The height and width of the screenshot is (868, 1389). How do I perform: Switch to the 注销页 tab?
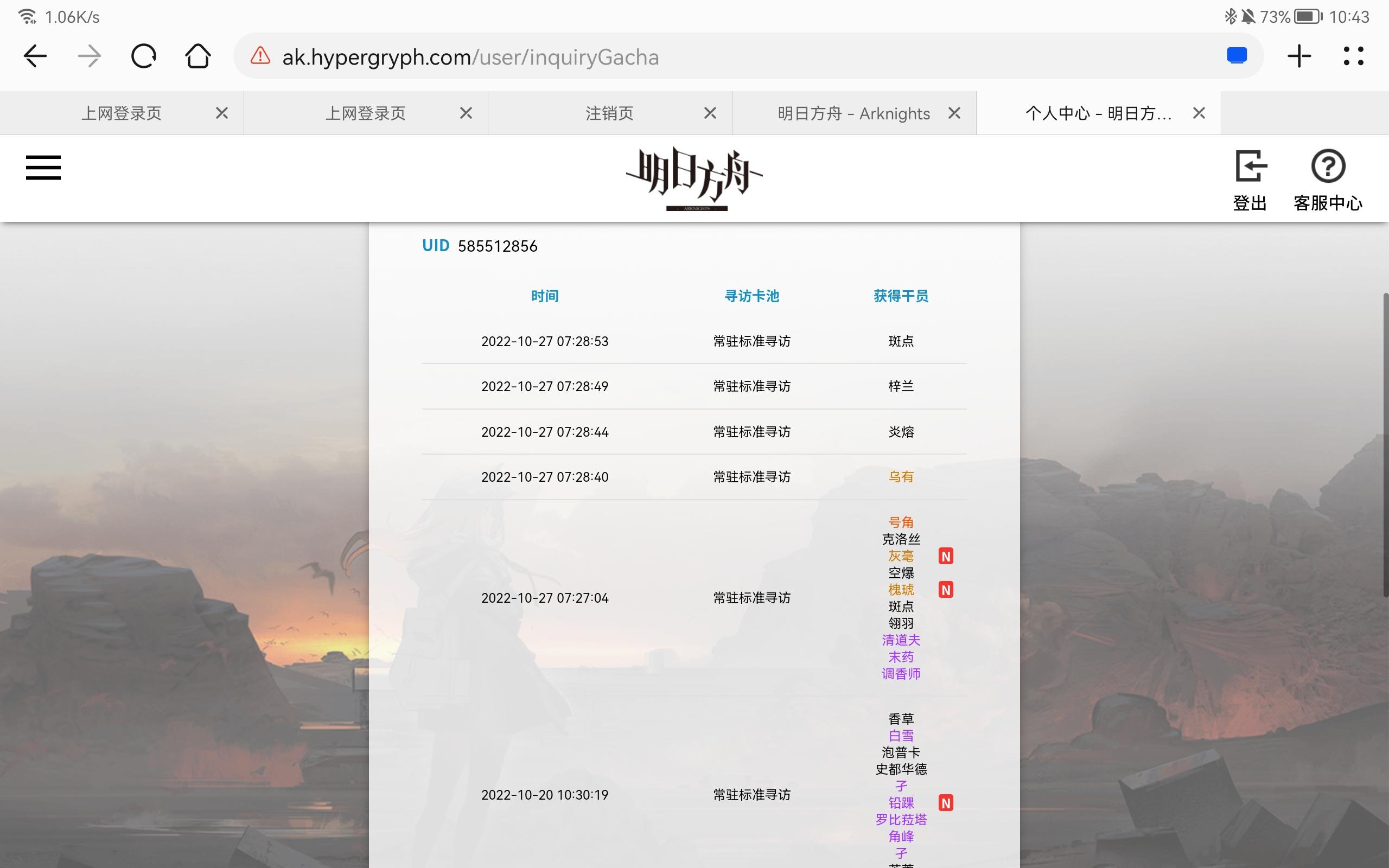[x=609, y=113]
